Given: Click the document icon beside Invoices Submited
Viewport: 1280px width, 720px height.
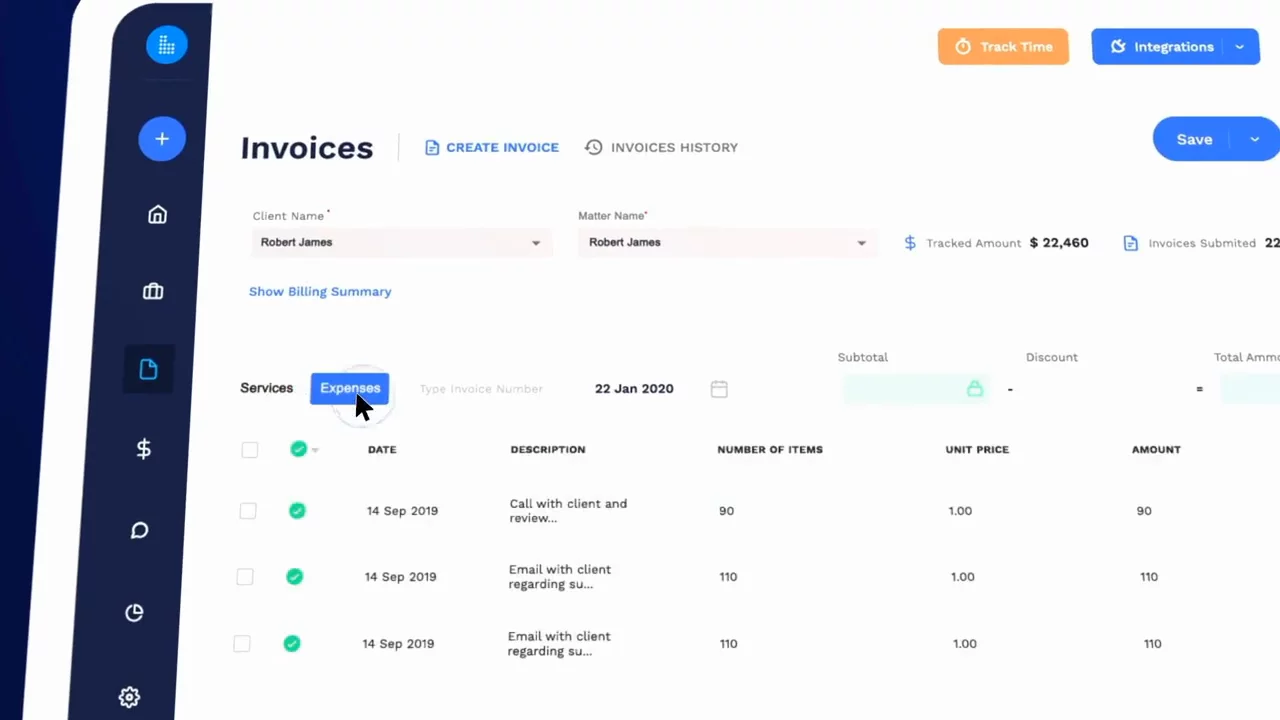Looking at the screenshot, I should coord(1131,243).
